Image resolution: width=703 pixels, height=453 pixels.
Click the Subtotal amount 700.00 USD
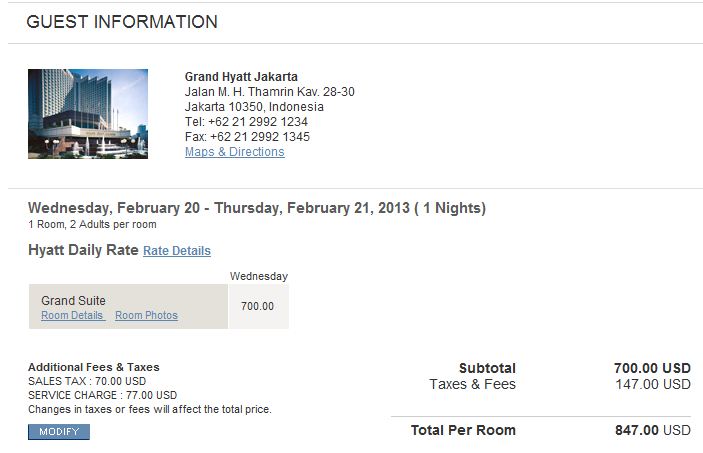pyautogui.click(x=651, y=369)
